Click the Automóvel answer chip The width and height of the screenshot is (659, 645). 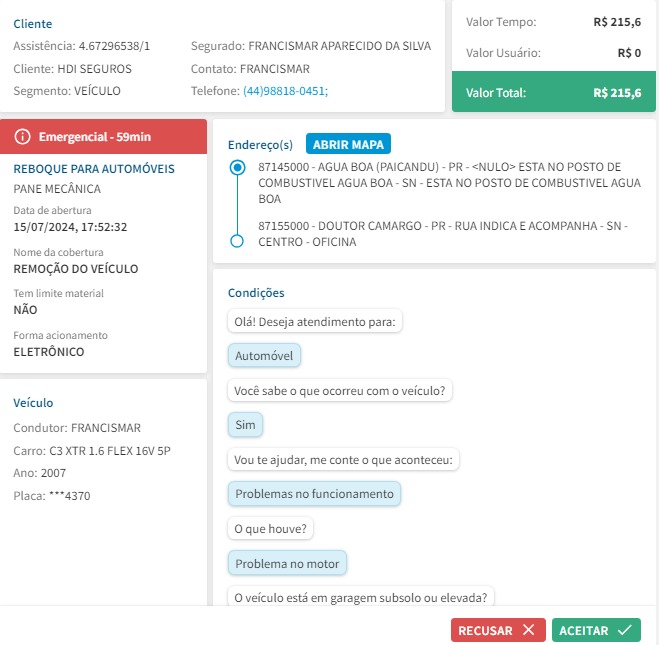(265, 355)
